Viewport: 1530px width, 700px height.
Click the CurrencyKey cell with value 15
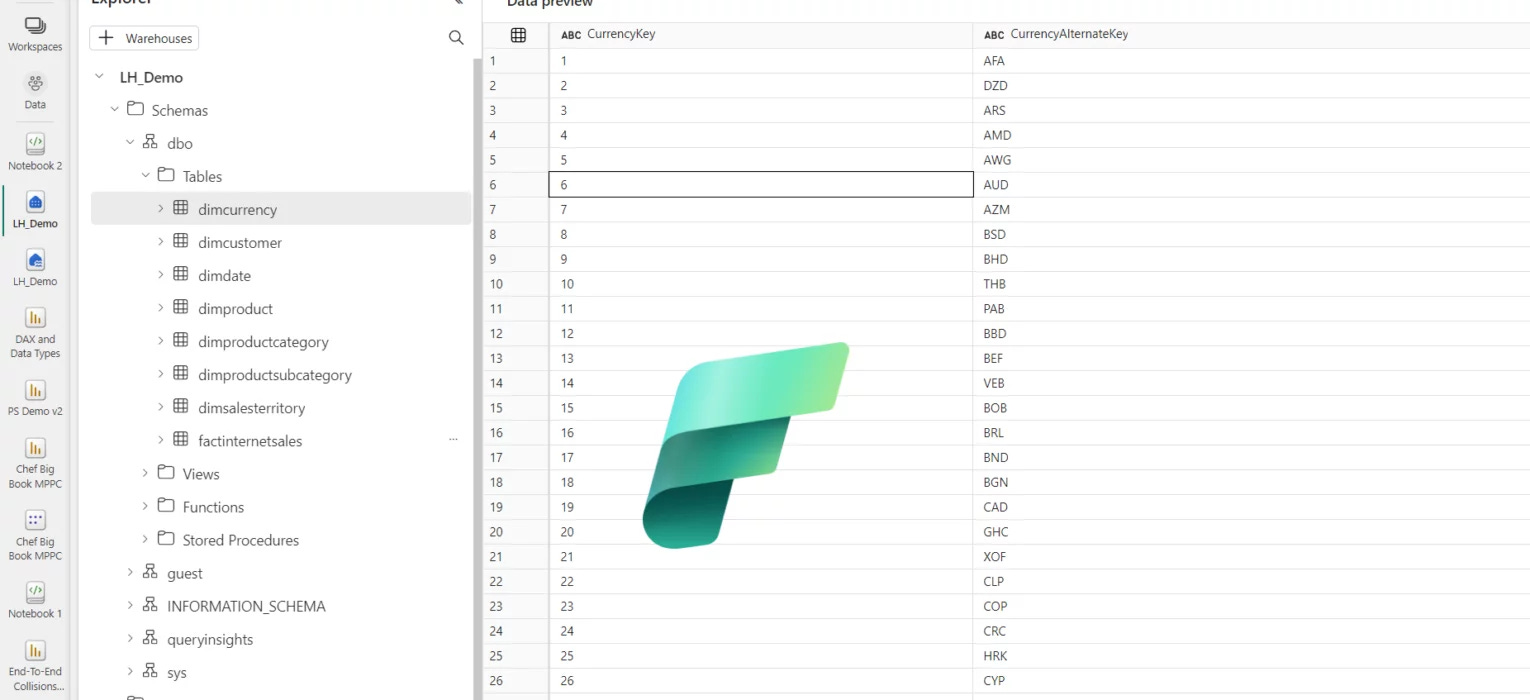(x=761, y=408)
